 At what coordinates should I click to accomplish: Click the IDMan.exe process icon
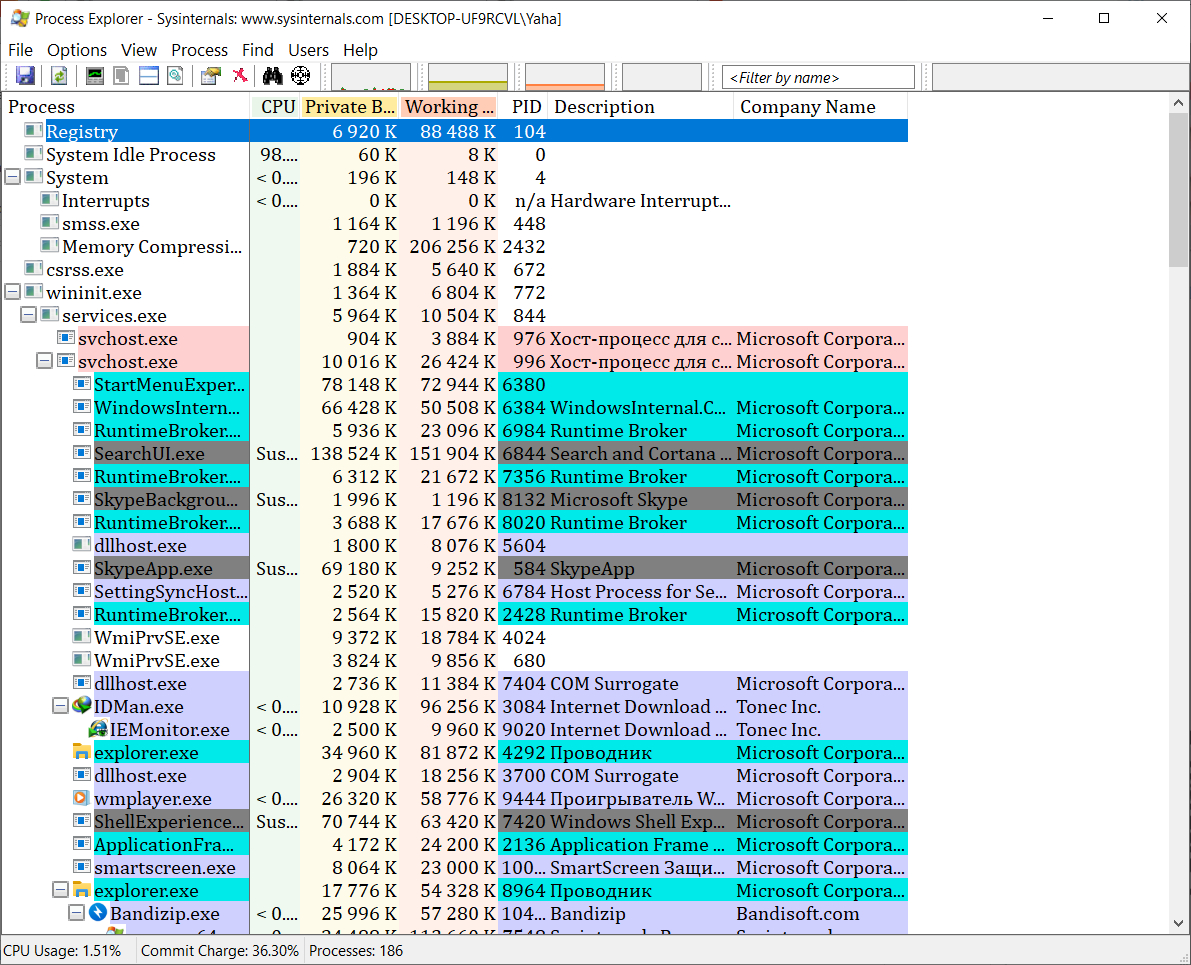pos(81,706)
